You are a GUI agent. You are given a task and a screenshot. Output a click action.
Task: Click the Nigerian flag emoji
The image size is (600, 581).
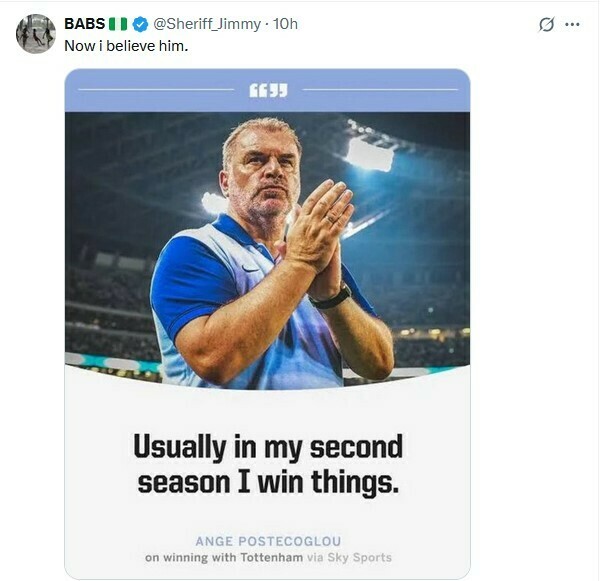[118, 23]
